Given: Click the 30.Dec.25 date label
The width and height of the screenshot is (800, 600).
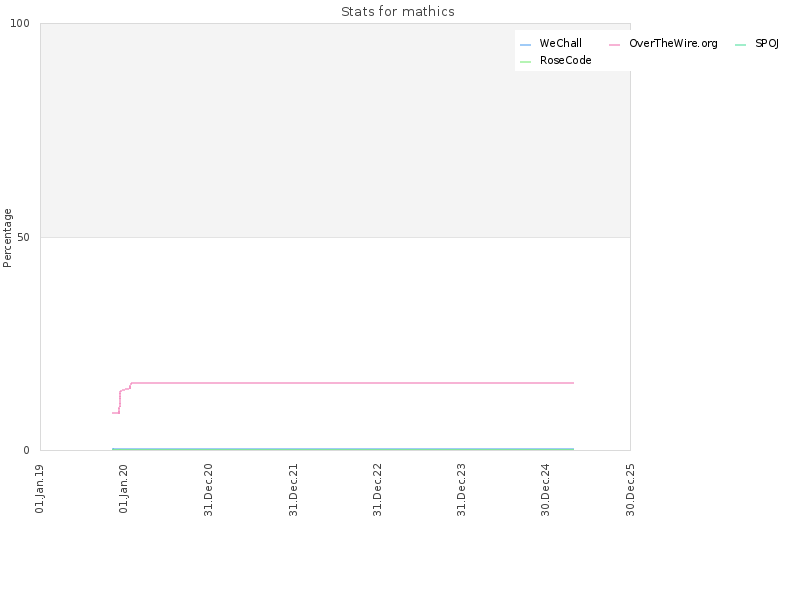Looking at the screenshot, I should 630,490.
